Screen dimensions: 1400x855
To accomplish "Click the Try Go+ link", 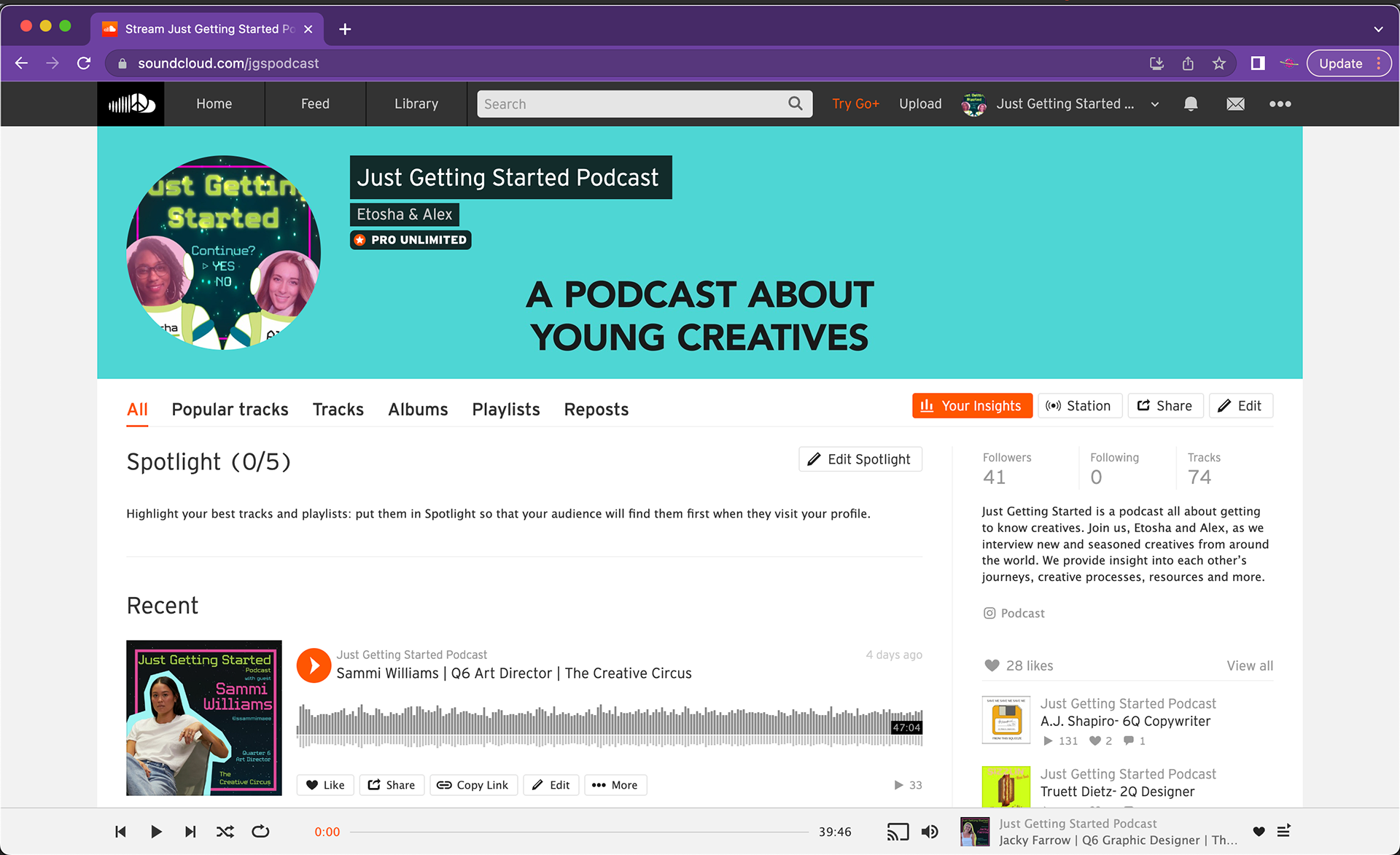I will click(x=855, y=104).
